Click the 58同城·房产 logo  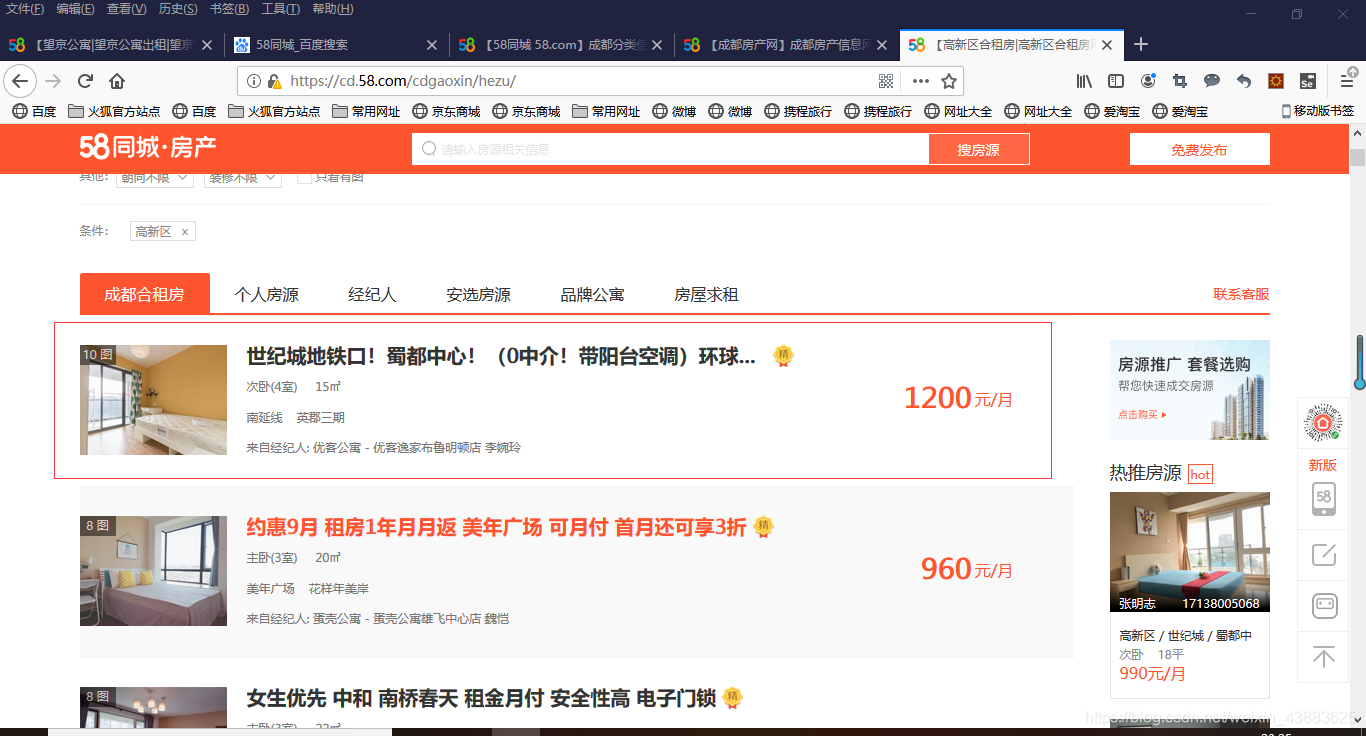click(x=148, y=148)
